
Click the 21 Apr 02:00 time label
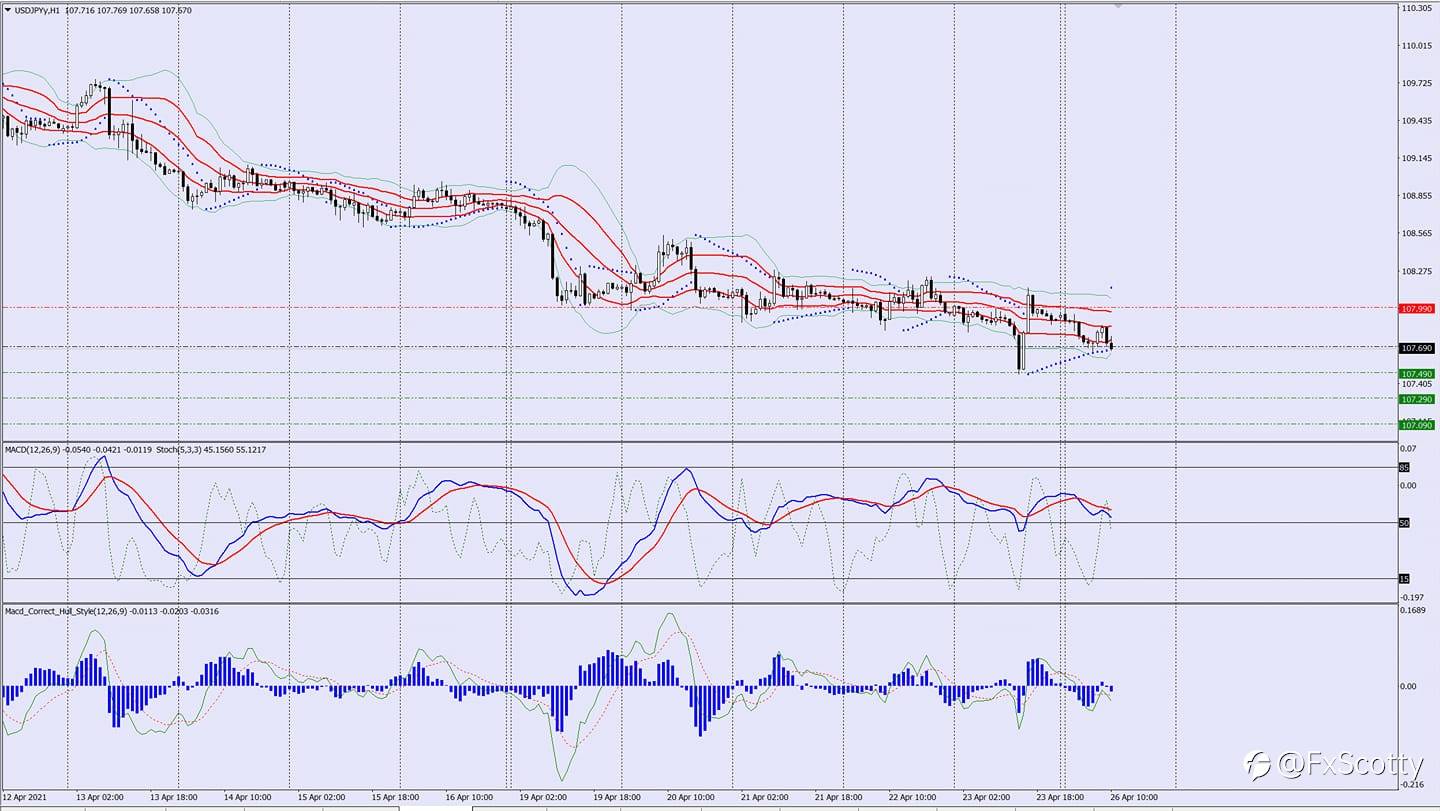[766, 798]
